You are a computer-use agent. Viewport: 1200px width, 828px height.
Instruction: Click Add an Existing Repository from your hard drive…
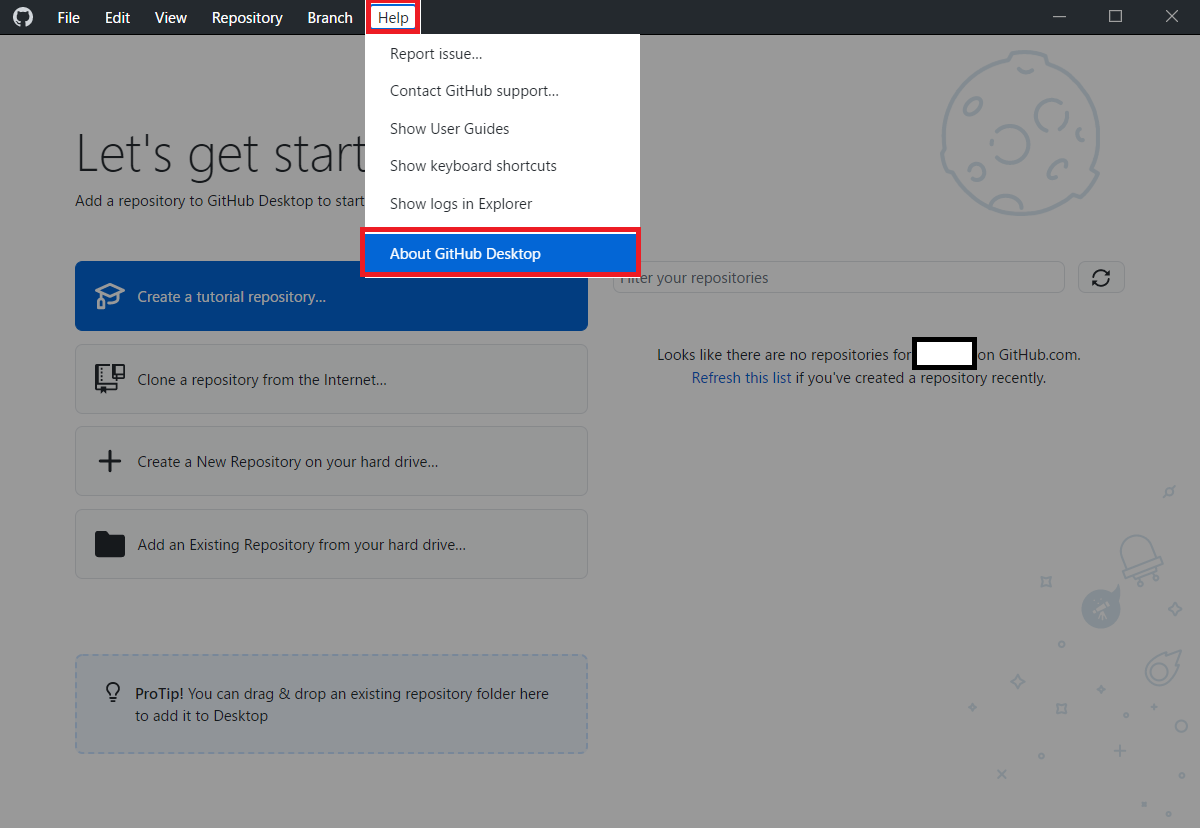(331, 544)
